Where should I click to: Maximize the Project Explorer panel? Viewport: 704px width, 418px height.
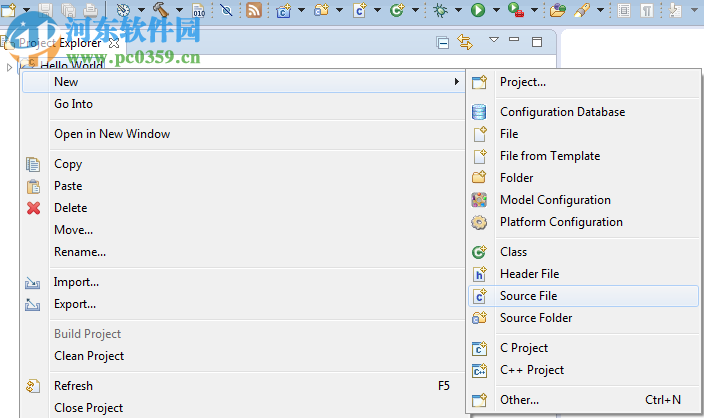coord(537,42)
